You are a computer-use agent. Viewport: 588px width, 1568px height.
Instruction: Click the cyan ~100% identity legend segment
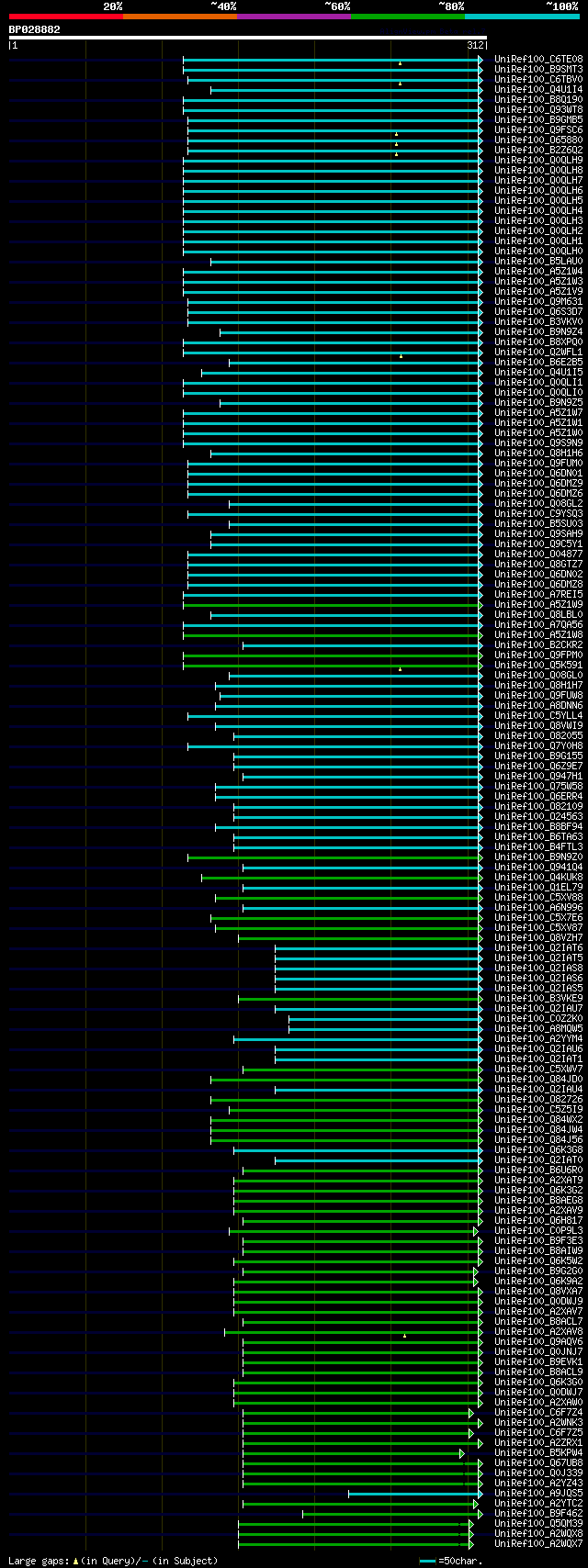coord(522,17)
